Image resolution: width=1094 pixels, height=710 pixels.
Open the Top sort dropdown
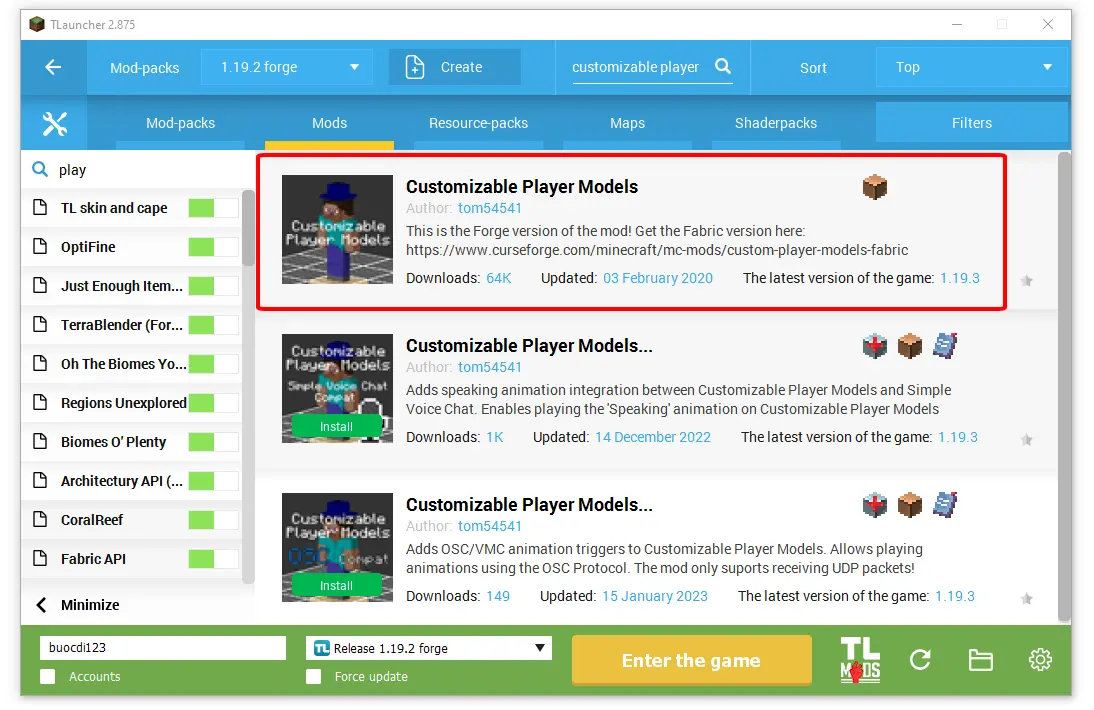coord(973,67)
